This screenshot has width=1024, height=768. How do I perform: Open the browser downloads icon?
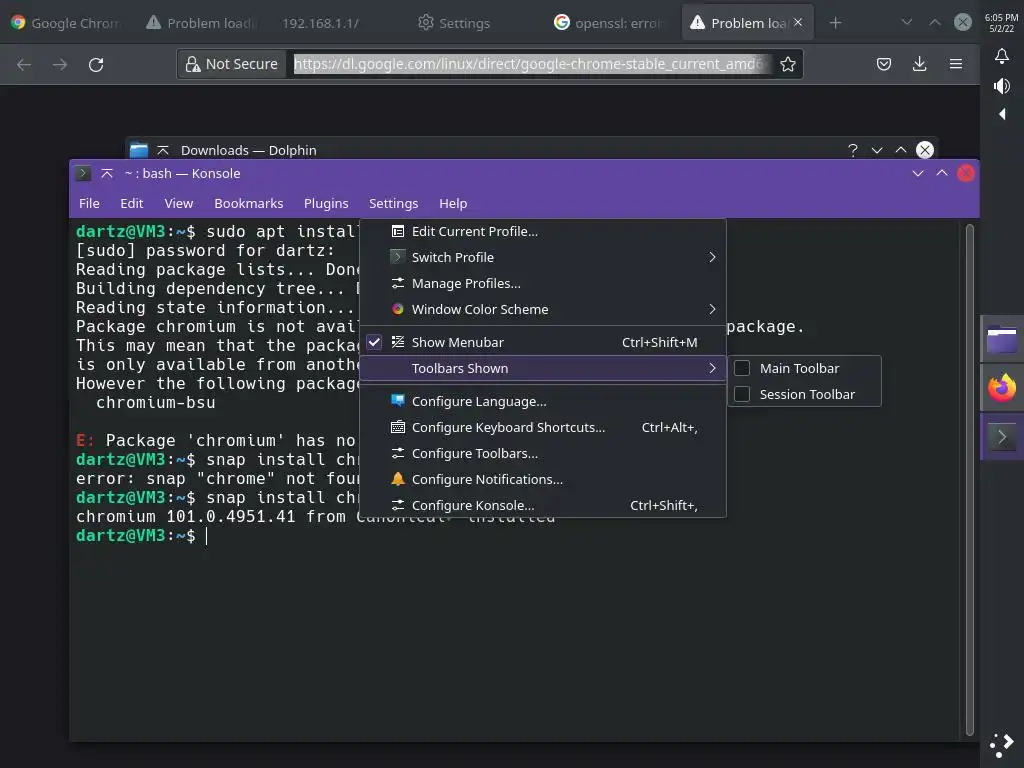(x=920, y=64)
